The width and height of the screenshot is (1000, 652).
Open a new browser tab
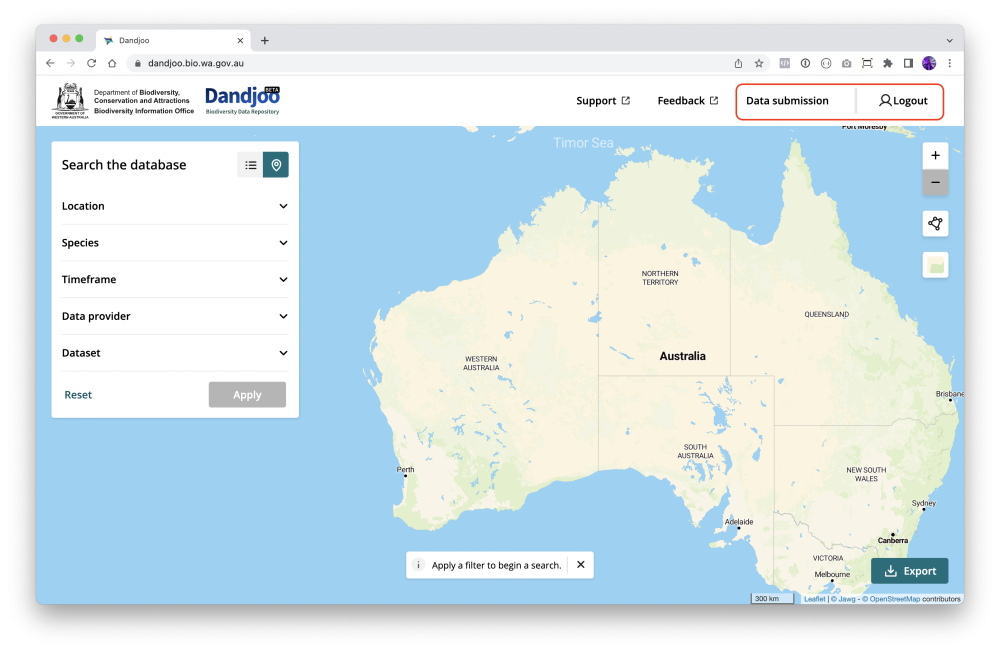[265, 40]
